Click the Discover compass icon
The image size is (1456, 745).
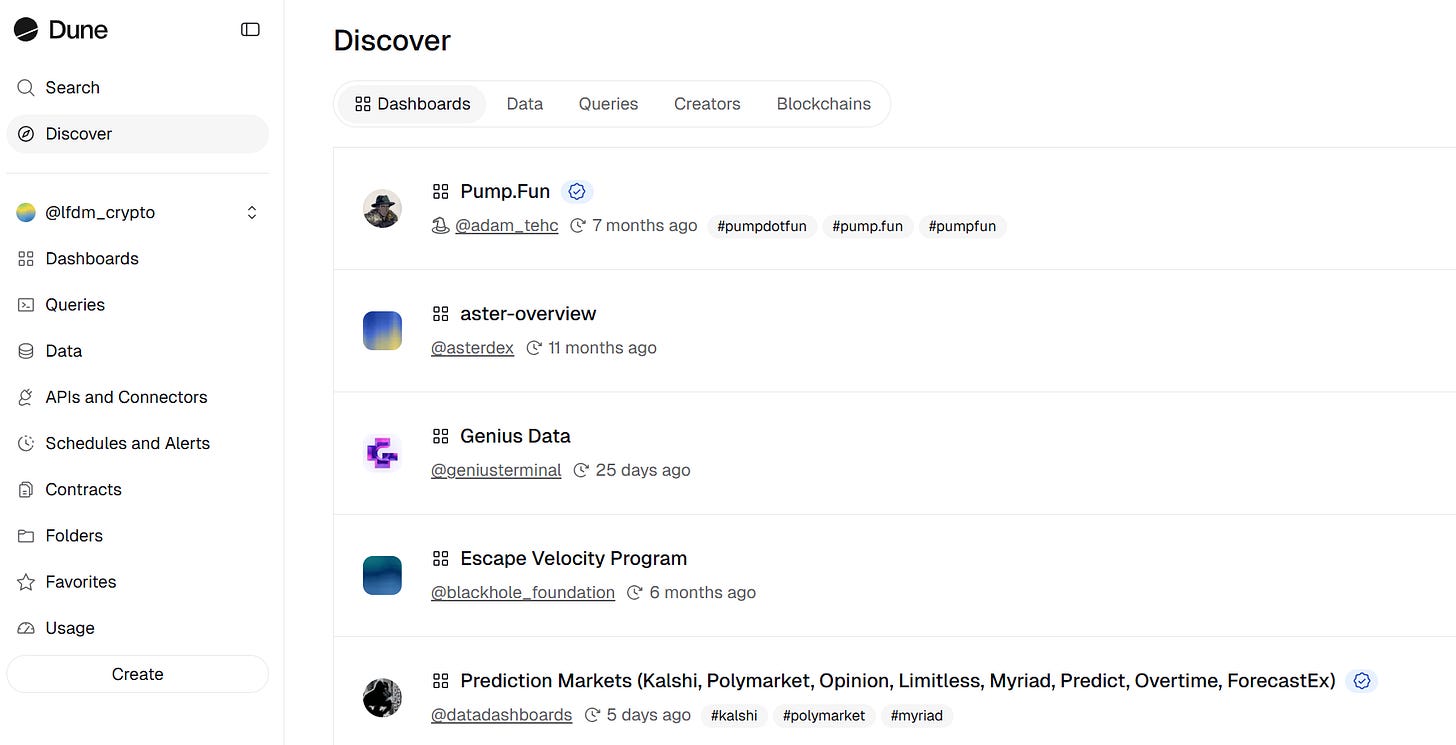26,134
